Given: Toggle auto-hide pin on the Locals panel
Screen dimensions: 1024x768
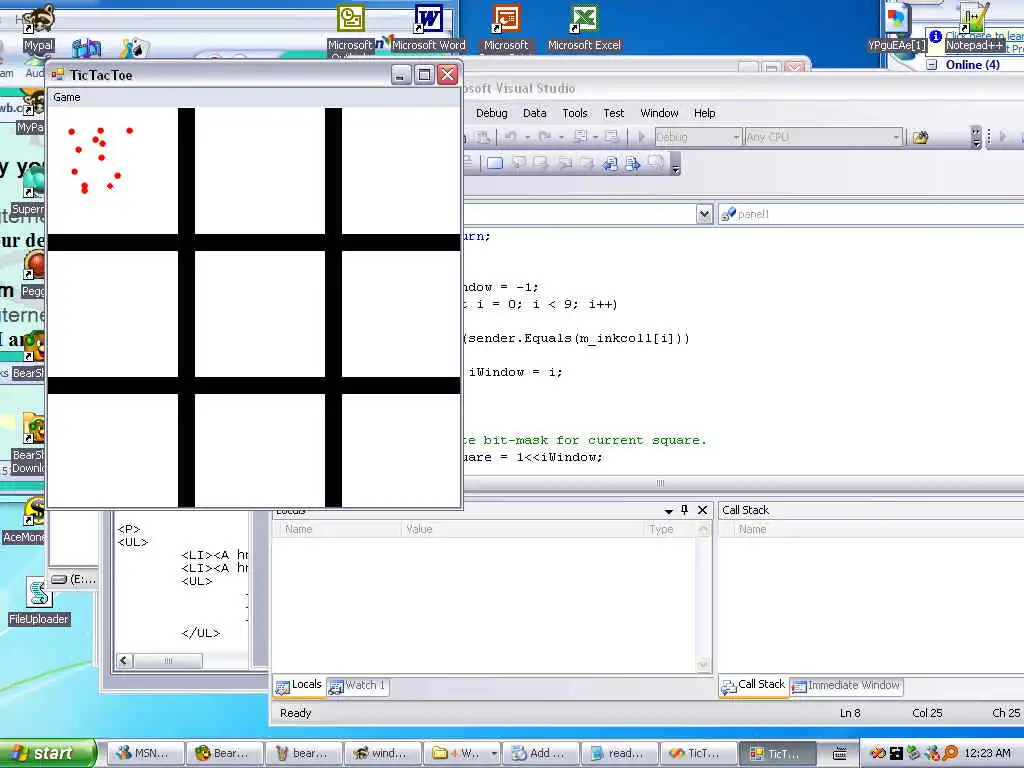Looking at the screenshot, I should [684, 510].
